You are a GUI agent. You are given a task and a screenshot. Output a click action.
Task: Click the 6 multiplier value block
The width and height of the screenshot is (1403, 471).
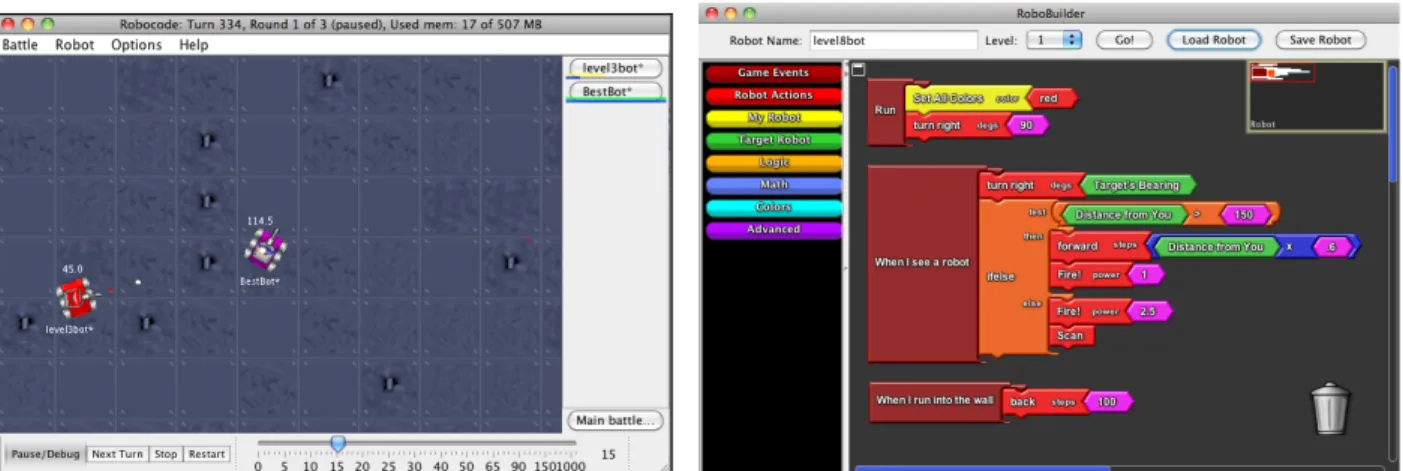1331,246
